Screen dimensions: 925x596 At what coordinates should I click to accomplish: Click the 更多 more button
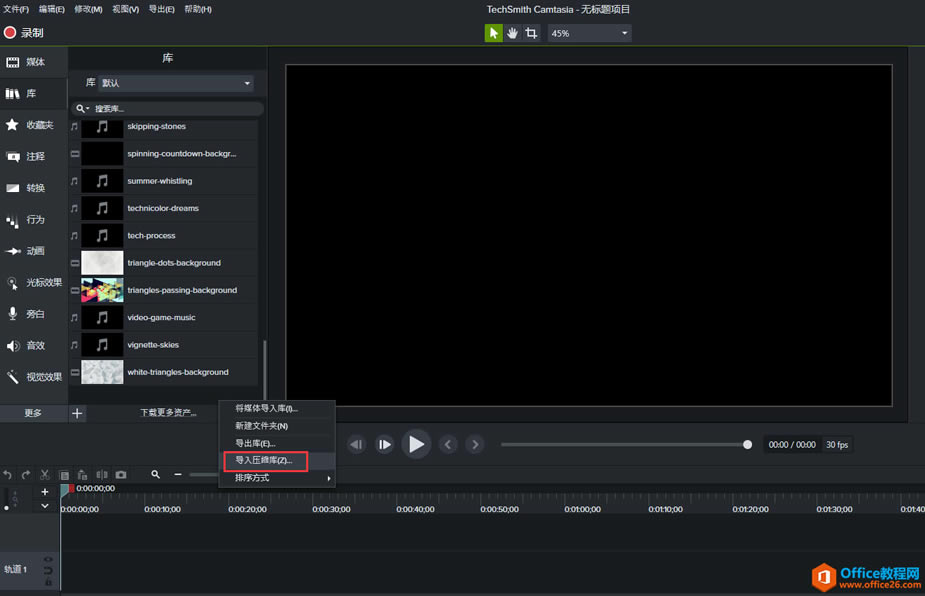tap(33, 413)
